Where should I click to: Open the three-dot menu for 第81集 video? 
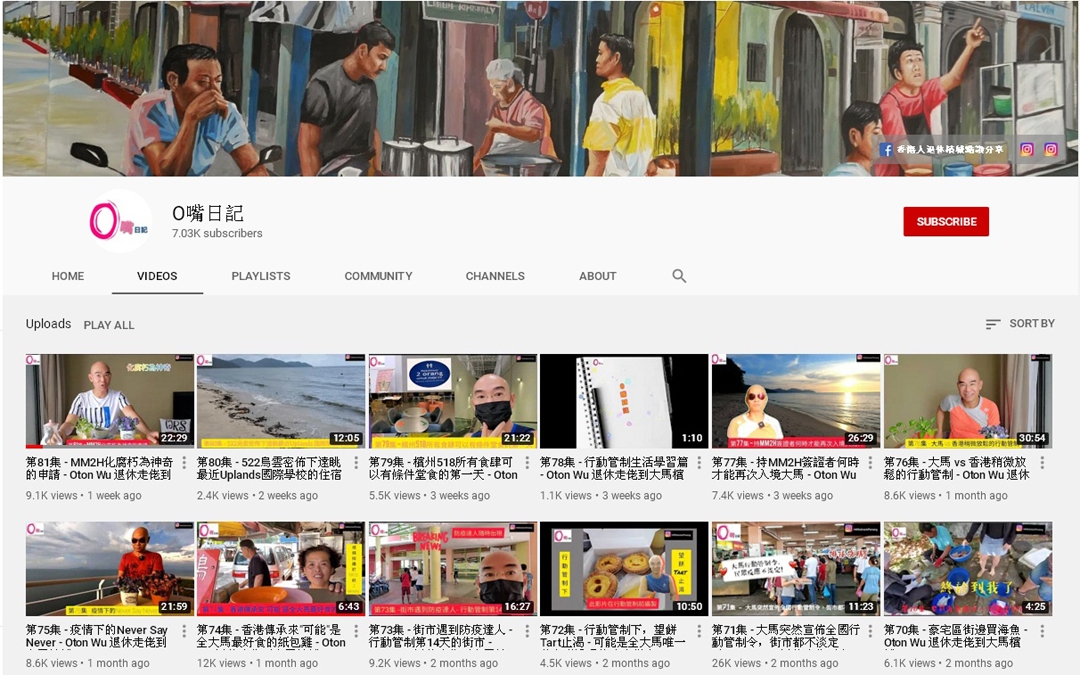point(184,463)
